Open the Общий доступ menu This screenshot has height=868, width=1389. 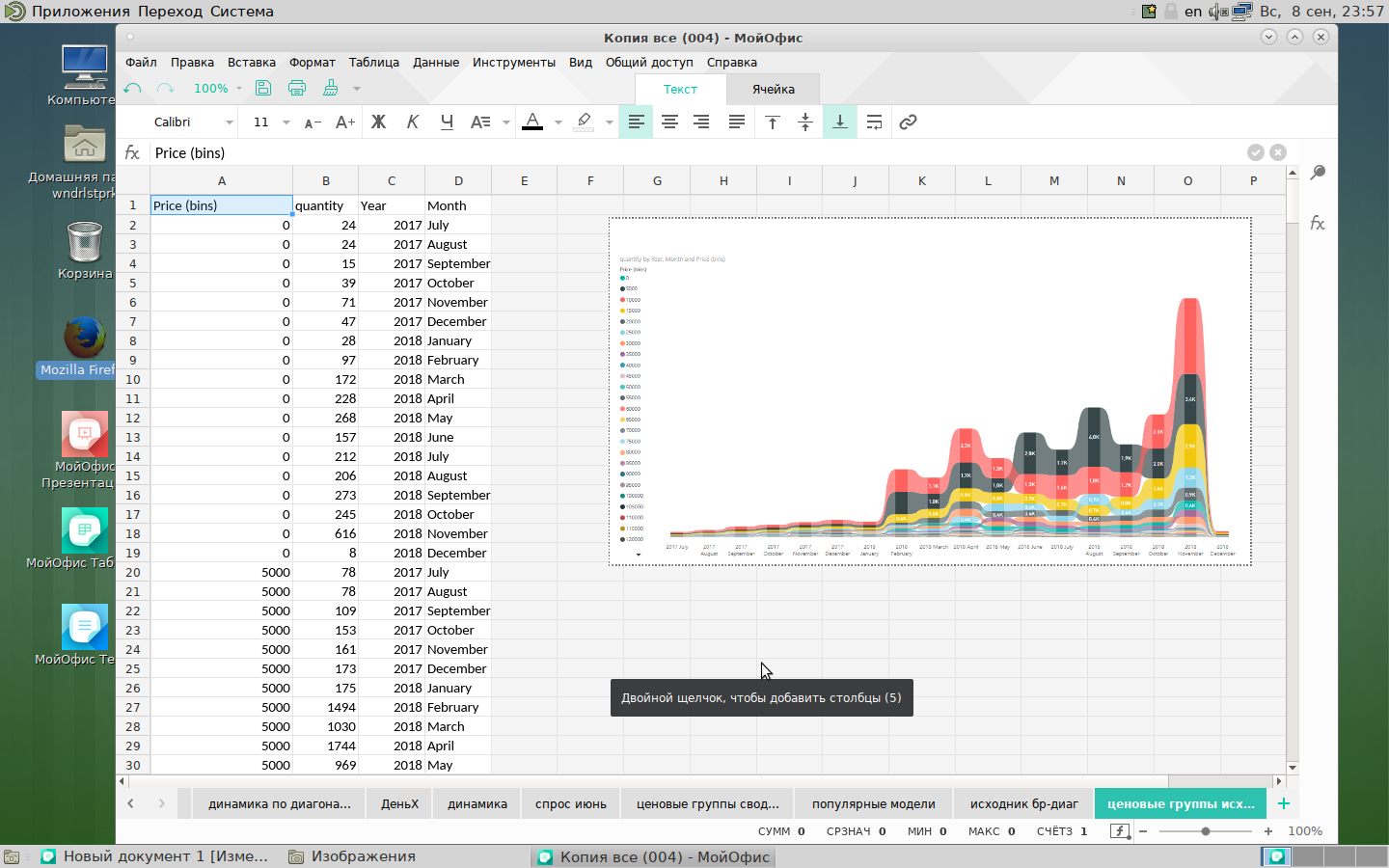(x=649, y=63)
